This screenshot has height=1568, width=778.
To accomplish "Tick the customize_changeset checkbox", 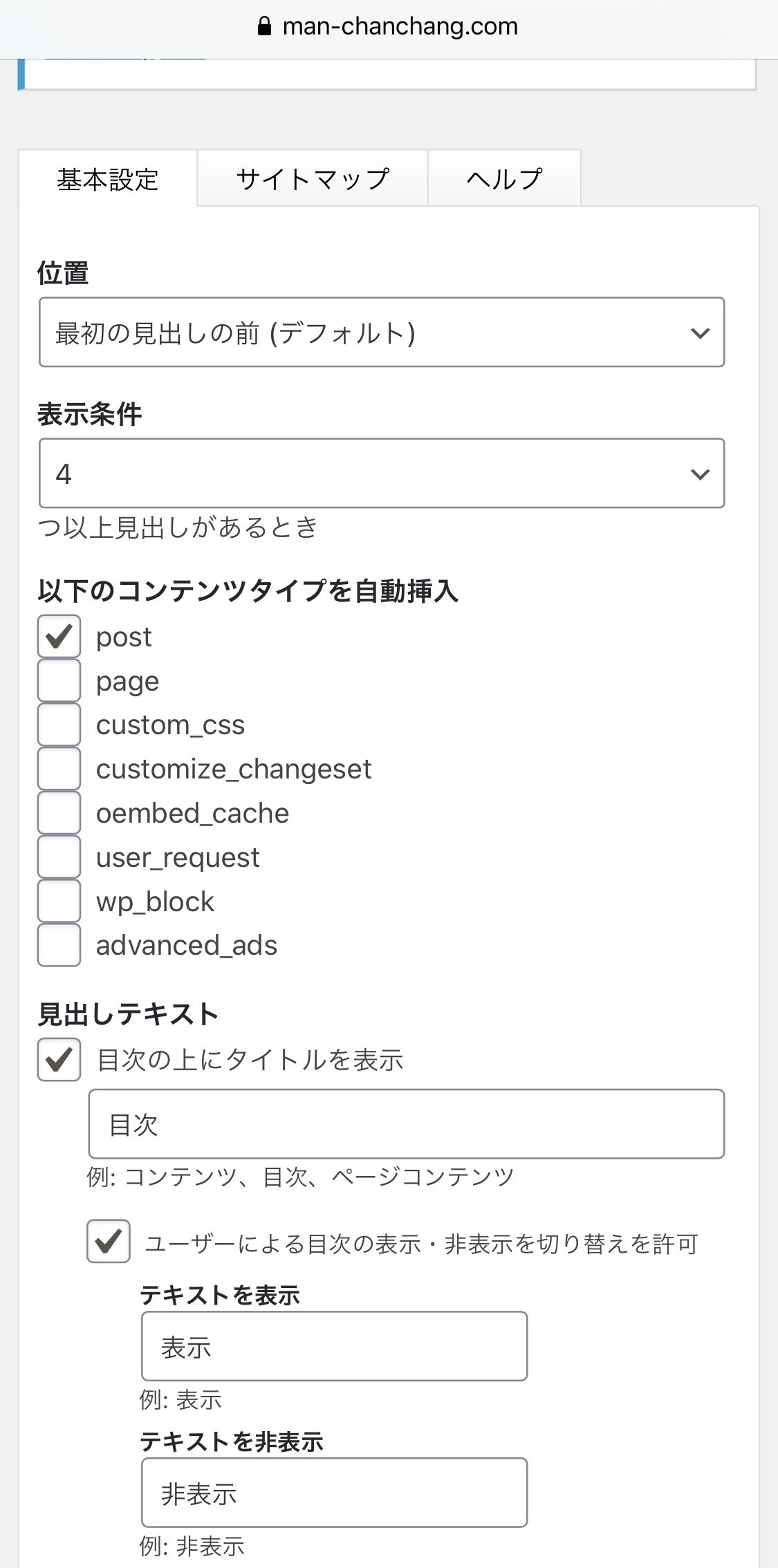I will coord(59,769).
